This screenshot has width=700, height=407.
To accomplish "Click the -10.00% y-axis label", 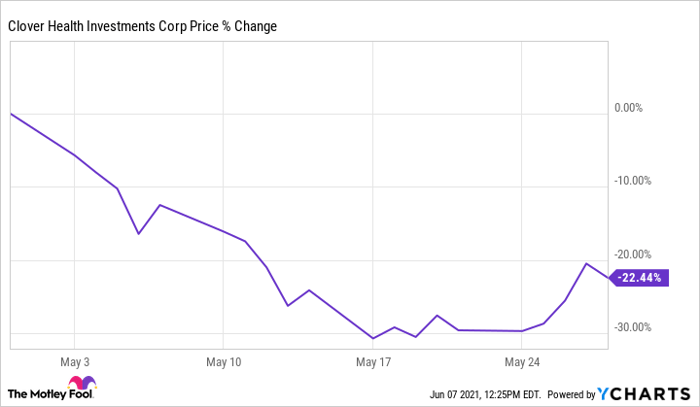I will click(636, 181).
